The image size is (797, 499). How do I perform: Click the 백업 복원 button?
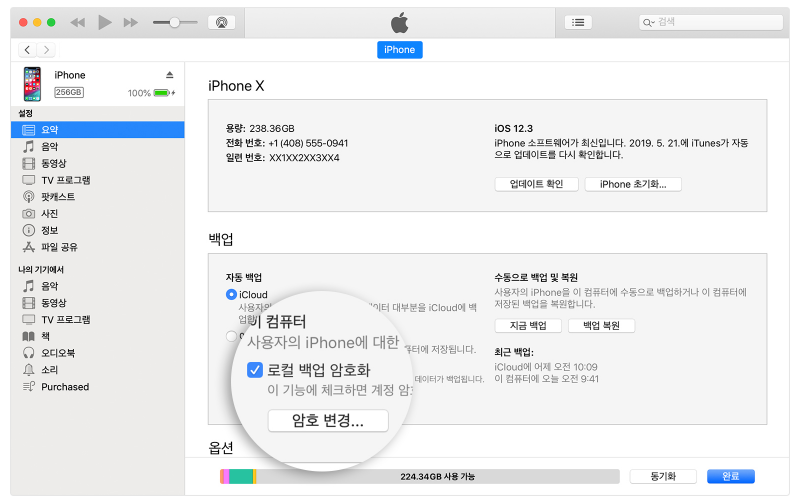click(601, 326)
